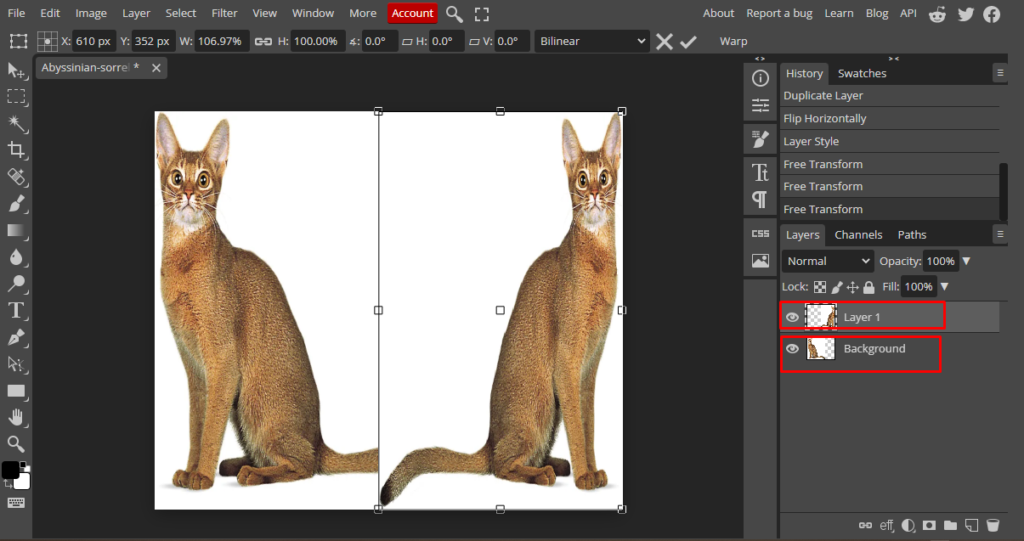This screenshot has height=541, width=1024.
Task: Toggle lock position icon
Action: pos(852,287)
